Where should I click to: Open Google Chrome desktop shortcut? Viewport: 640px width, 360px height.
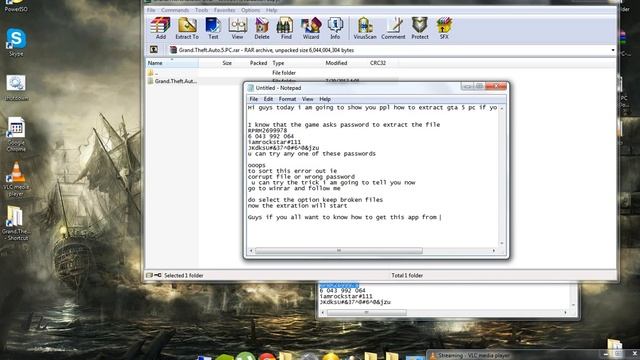coord(16,135)
